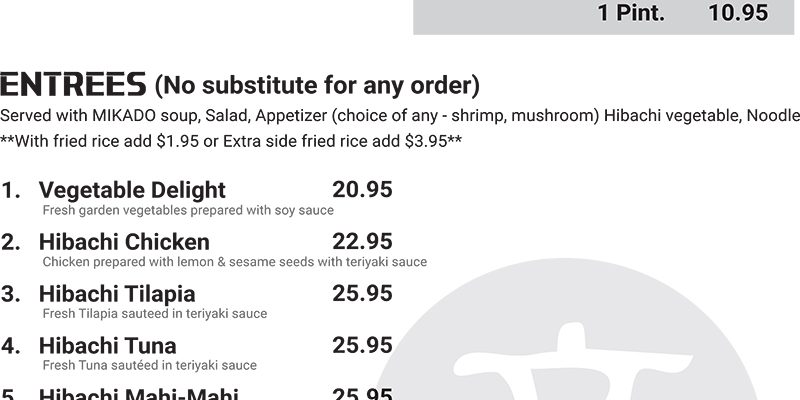Click the fried rice add-on note

click(231, 141)
